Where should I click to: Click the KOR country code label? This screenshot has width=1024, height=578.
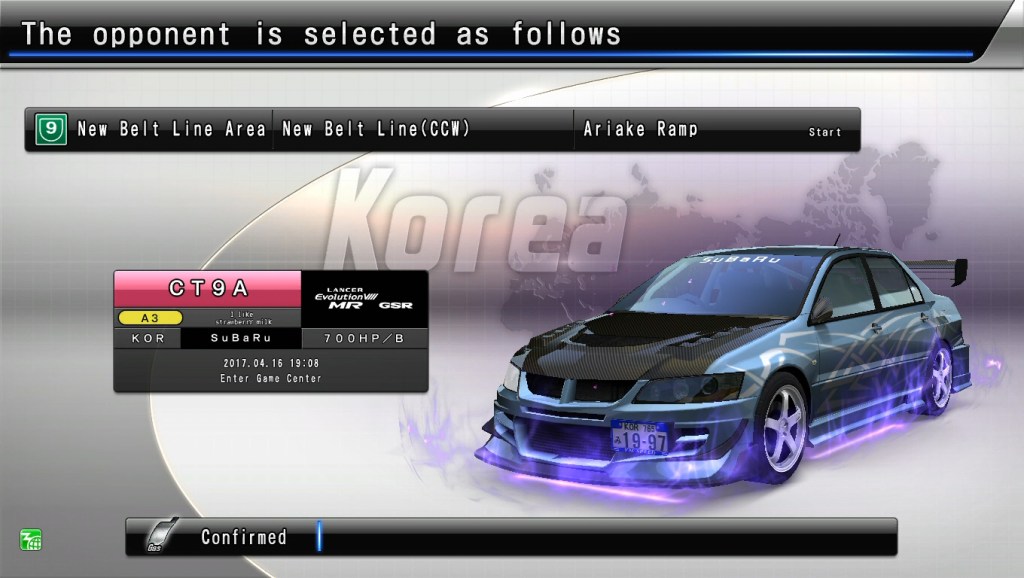(x=147, y=339)
